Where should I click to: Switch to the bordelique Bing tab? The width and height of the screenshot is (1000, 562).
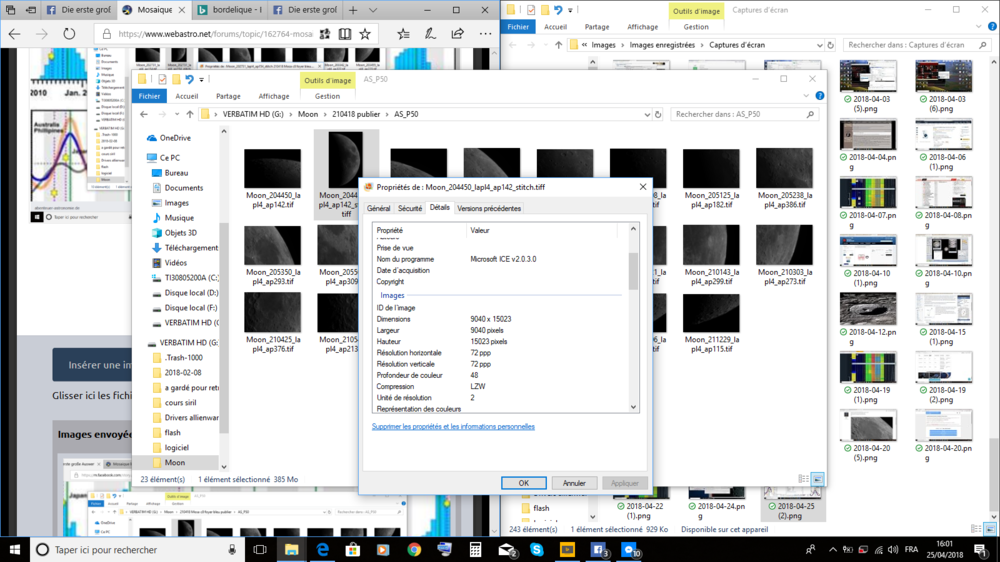click(x=230, y=10)
